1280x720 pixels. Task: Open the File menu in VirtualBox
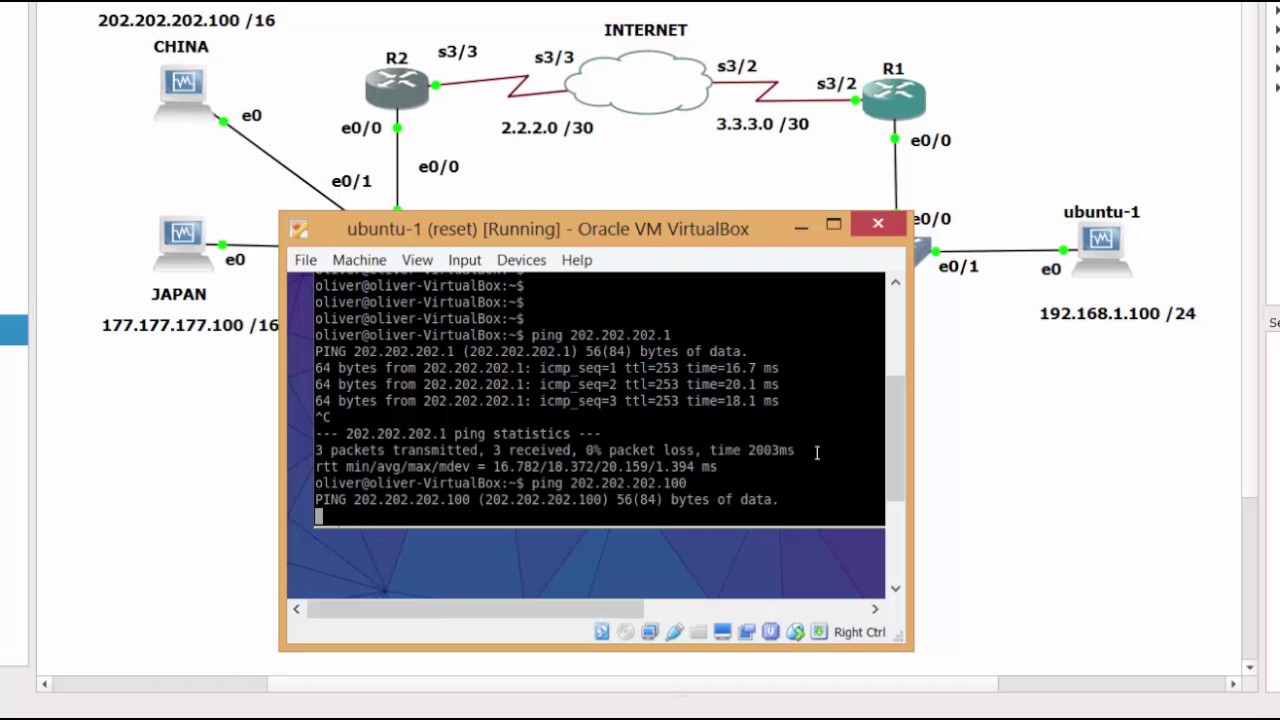point(305,260)
